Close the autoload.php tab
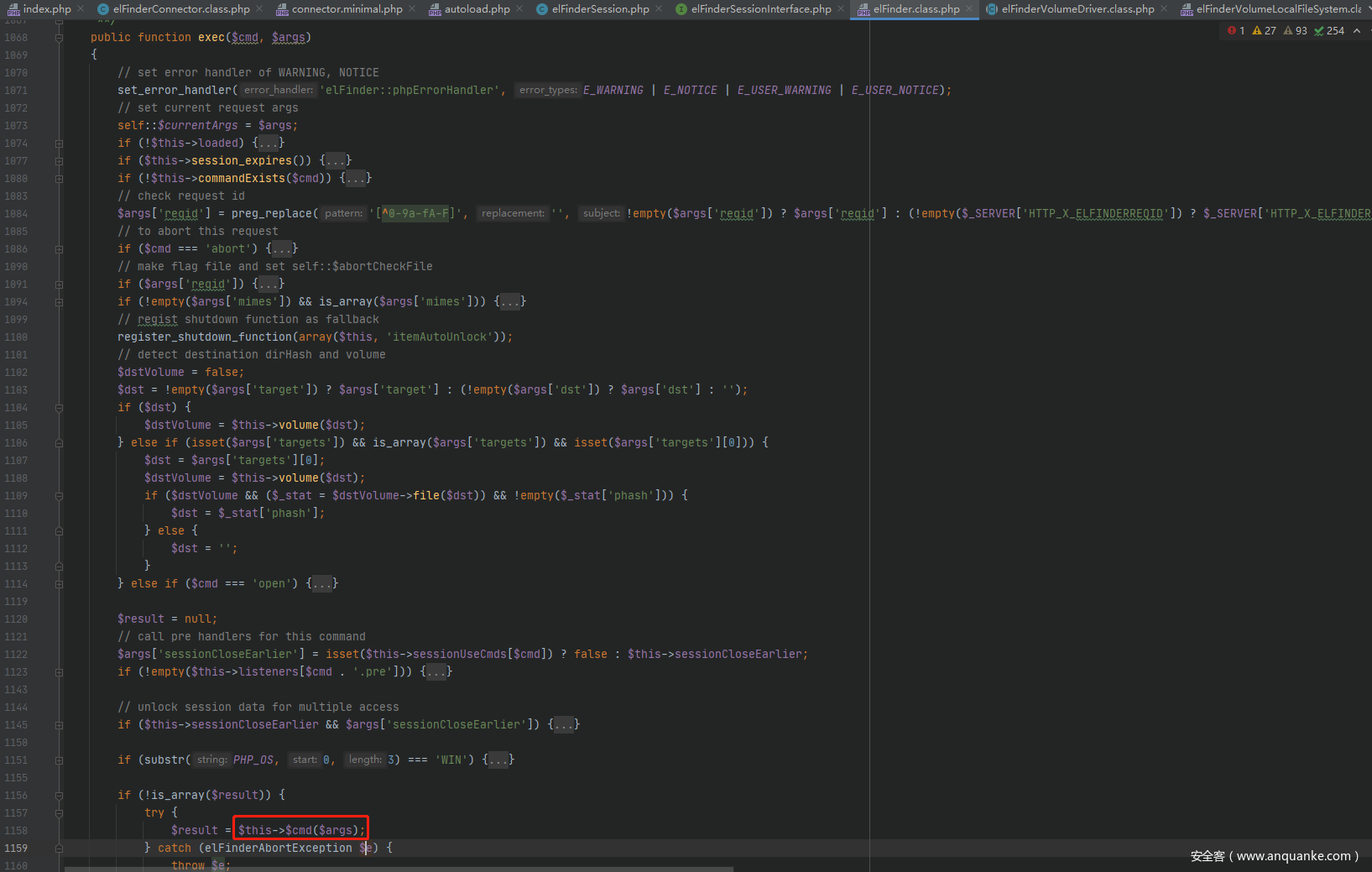 click(520, 9)
